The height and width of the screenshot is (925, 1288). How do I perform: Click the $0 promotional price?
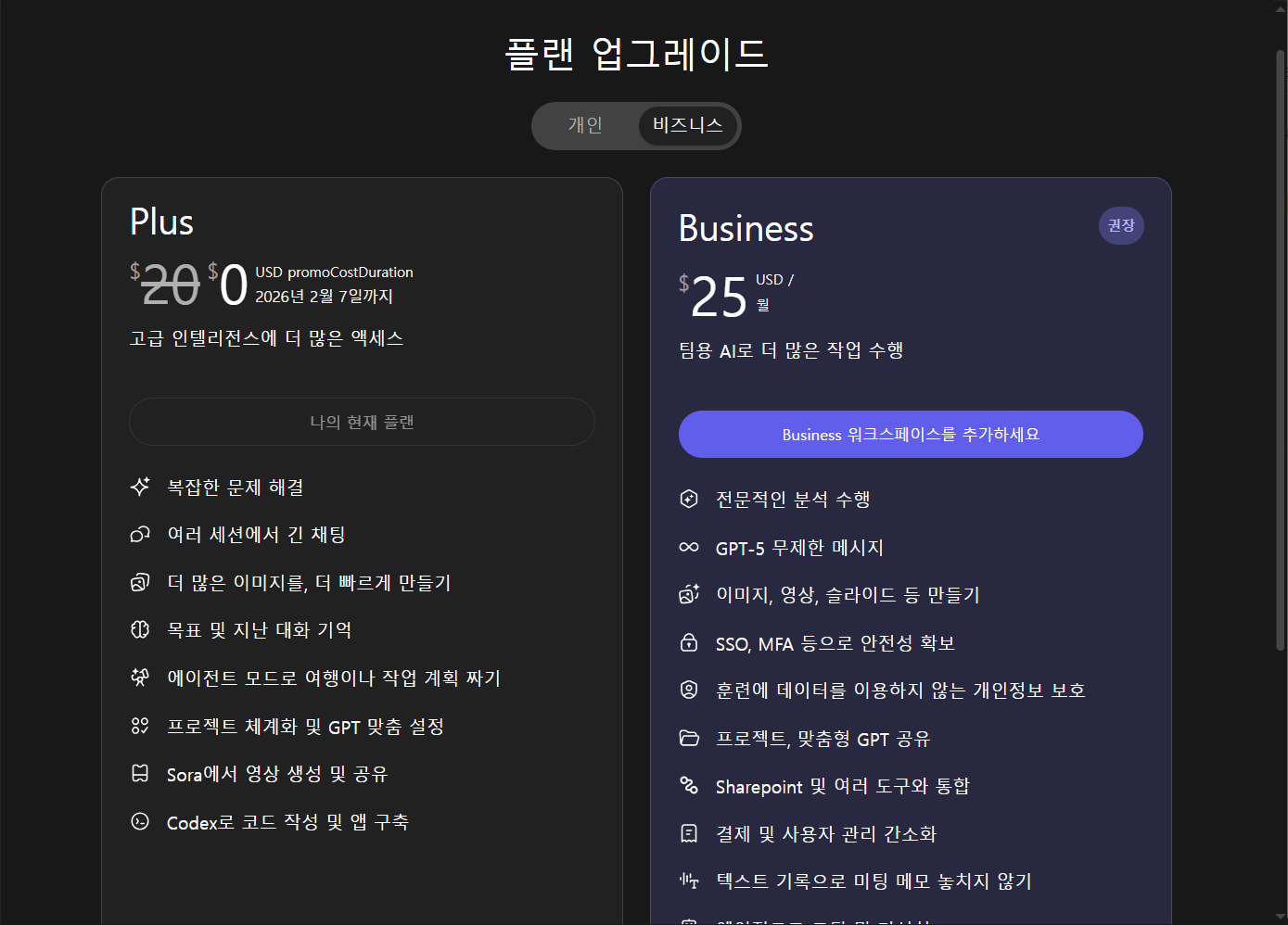(228, 284)
